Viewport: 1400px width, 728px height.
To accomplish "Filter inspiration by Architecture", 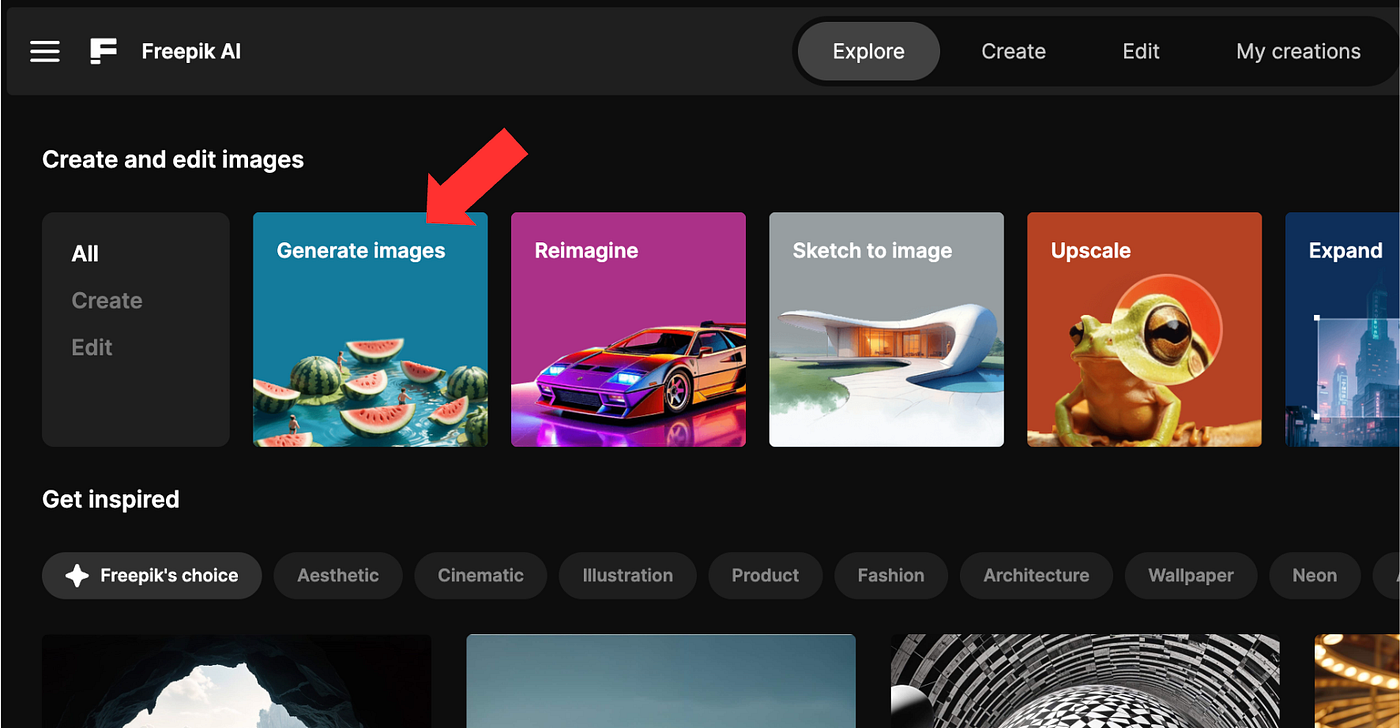I will (x=1036, y=575).
